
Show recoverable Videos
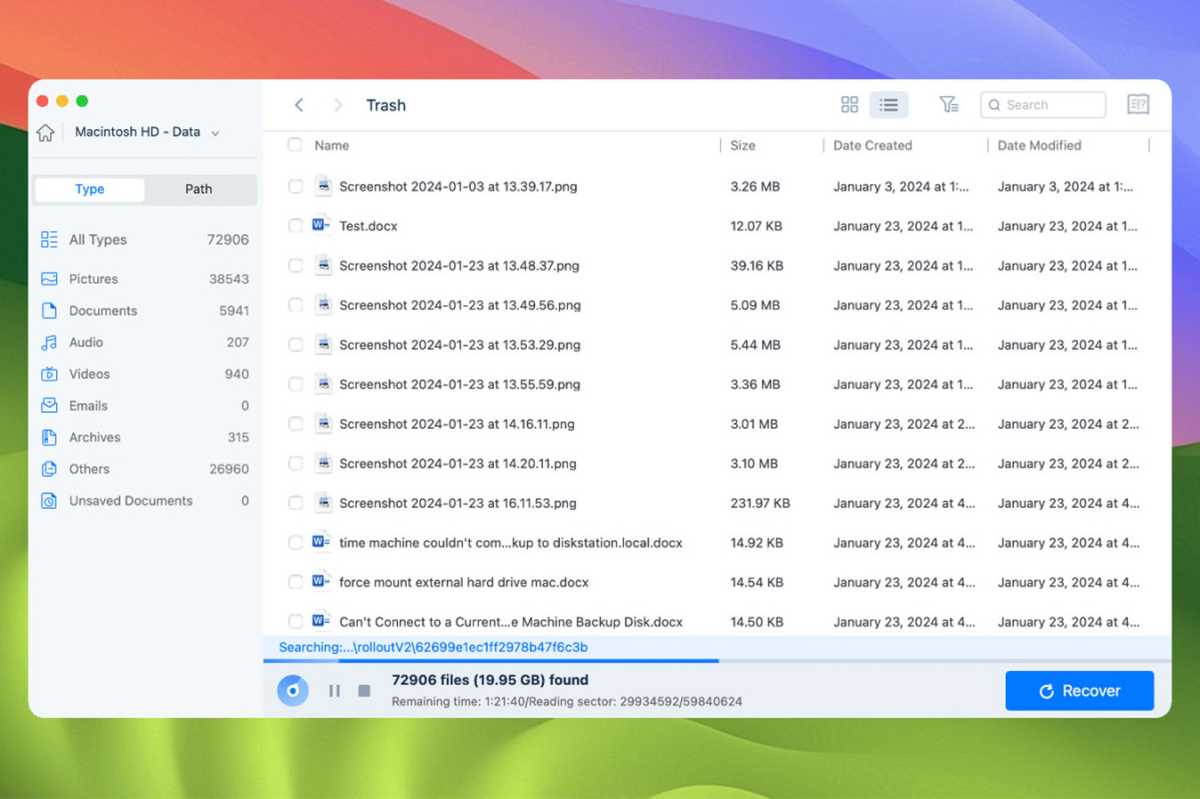[89, 373]
